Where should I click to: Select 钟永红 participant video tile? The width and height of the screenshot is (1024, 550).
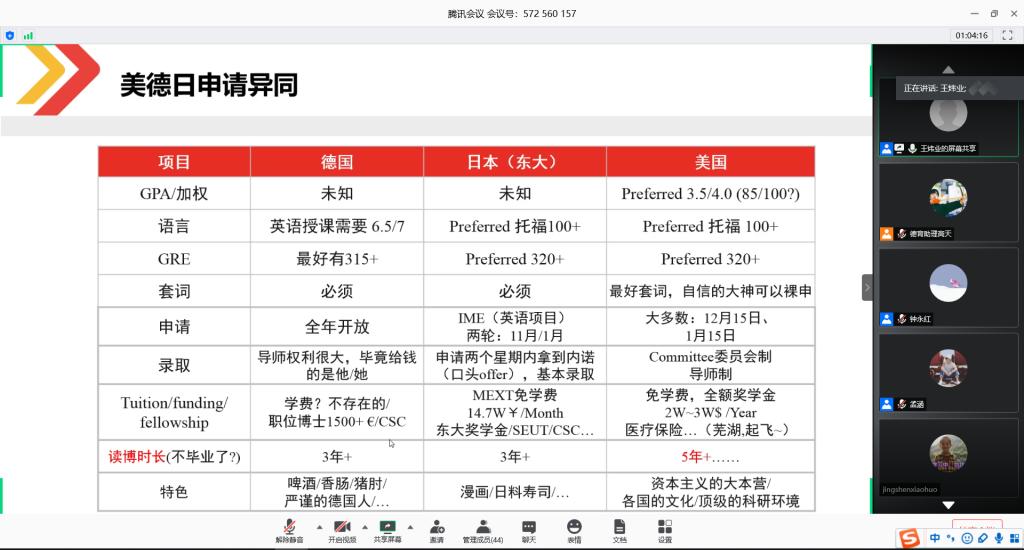click(947, 287)
